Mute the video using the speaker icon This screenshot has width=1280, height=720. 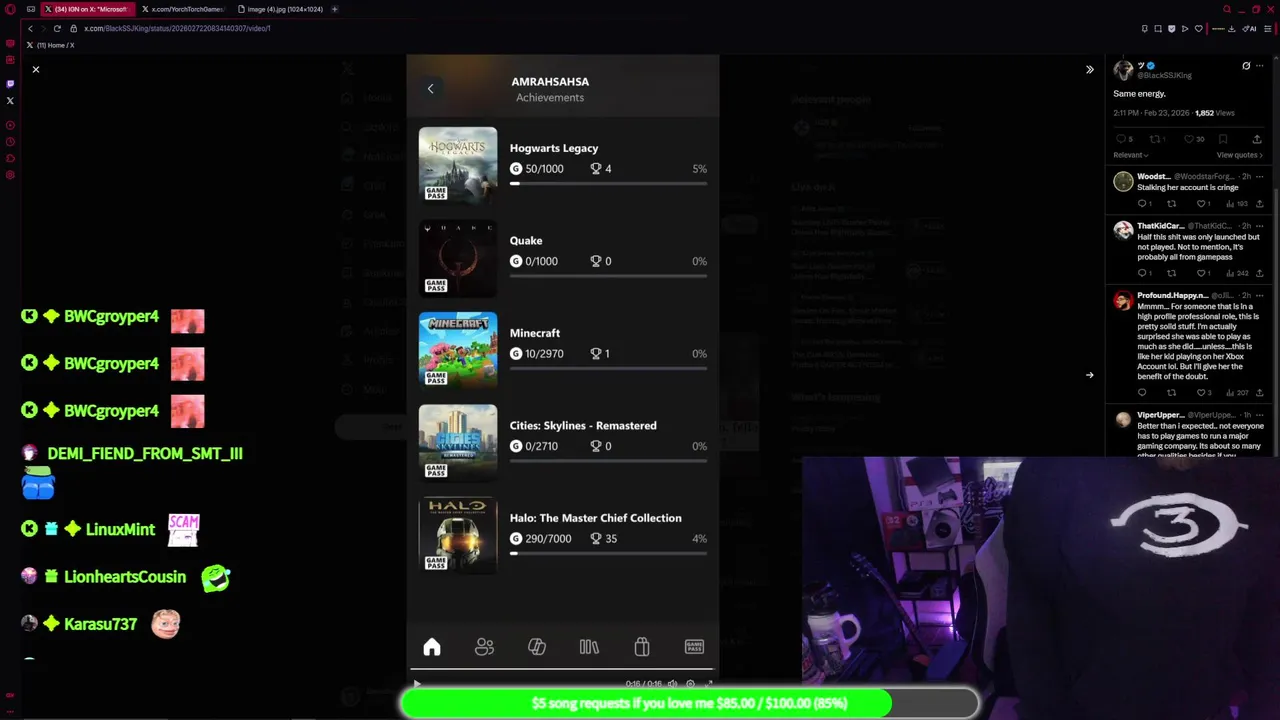tap(672, 684)
